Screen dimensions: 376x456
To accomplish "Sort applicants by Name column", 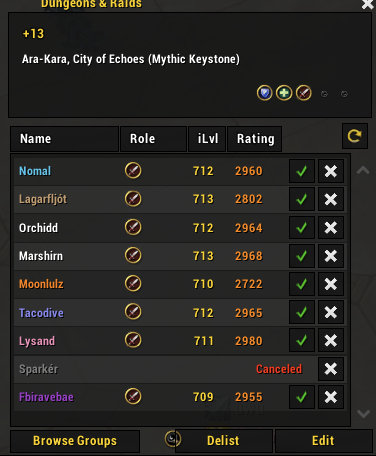I will tap(64, 139).
